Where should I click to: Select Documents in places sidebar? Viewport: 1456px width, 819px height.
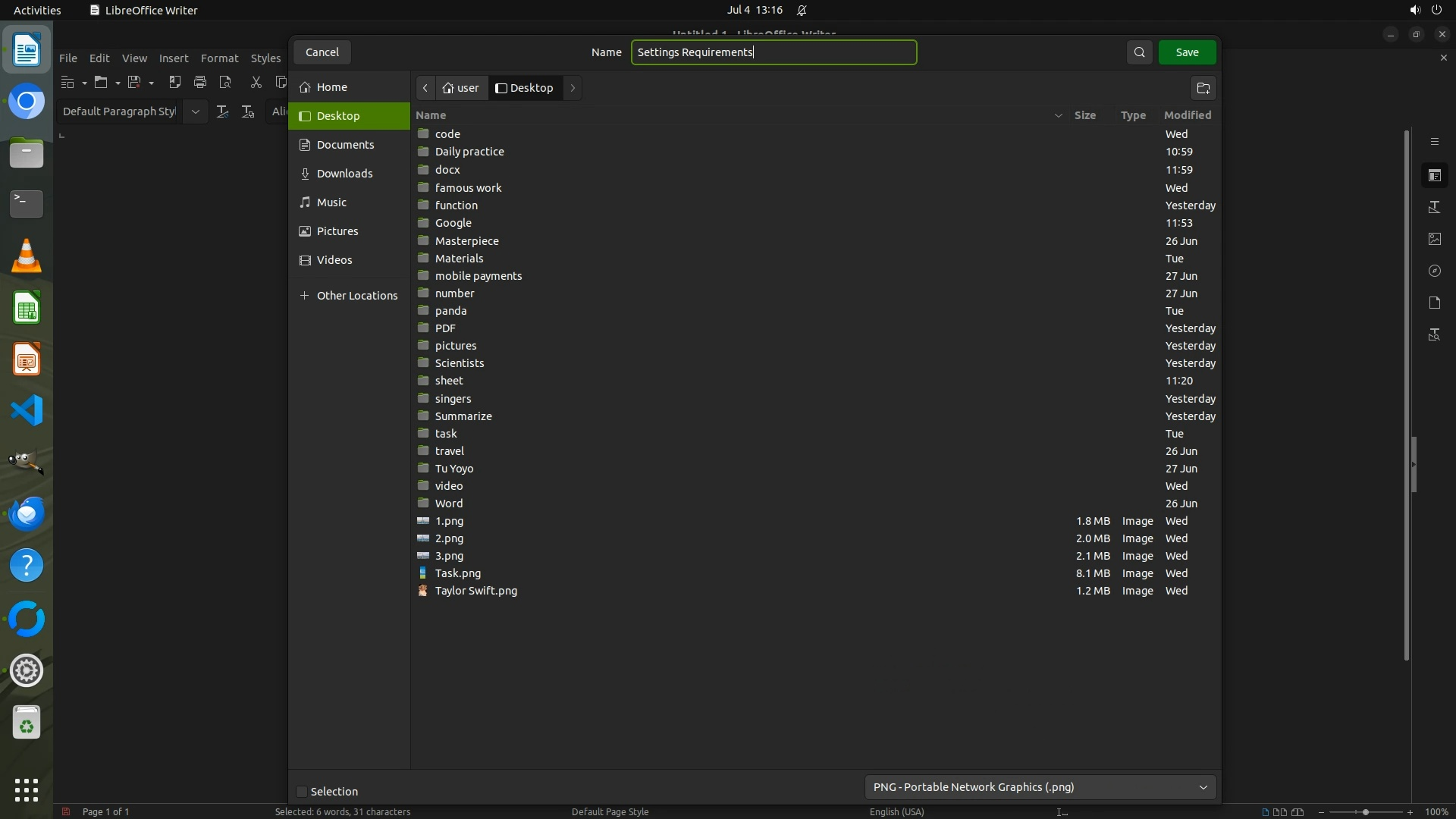pos(345,145)
